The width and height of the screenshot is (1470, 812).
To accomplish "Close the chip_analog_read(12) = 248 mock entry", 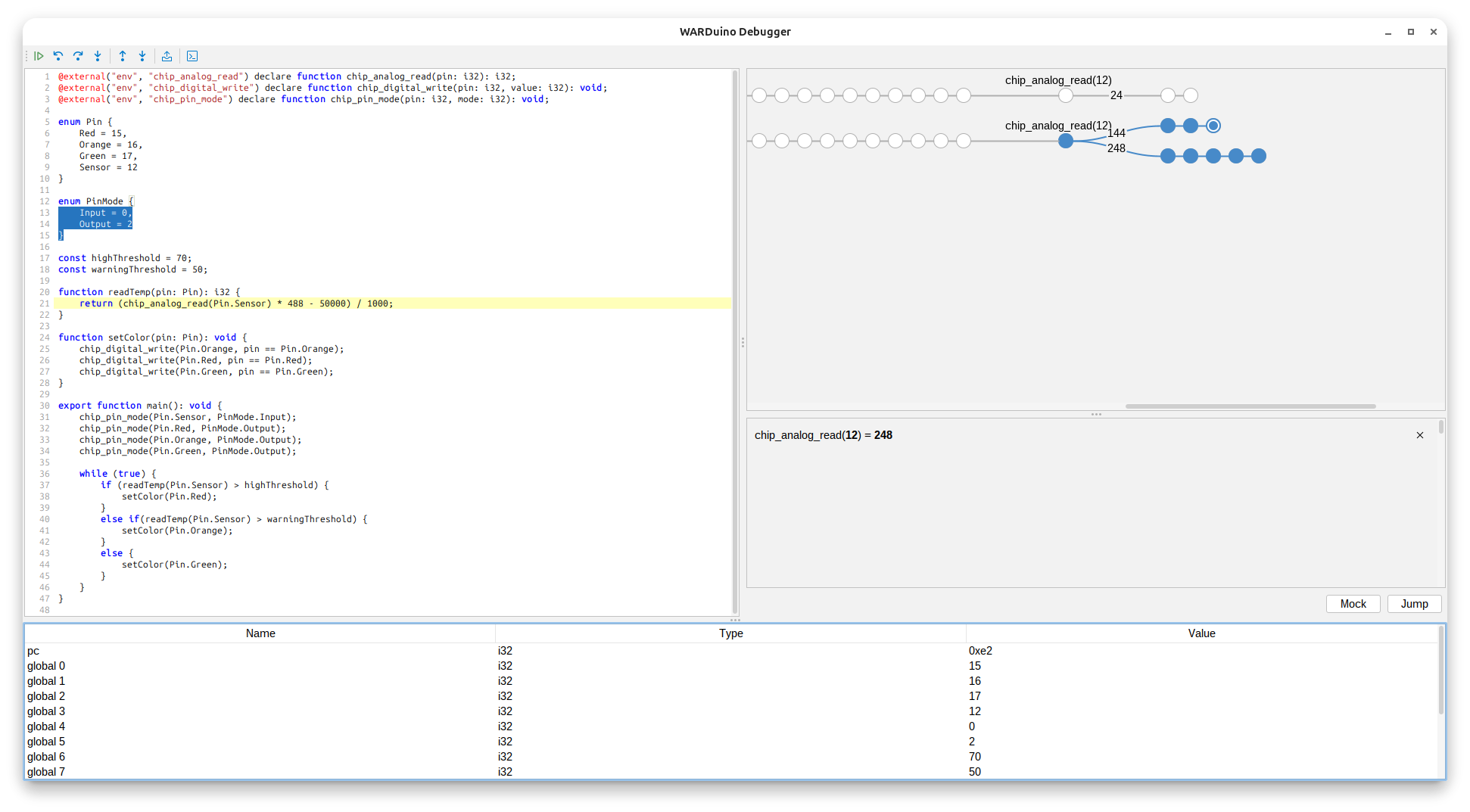I will tap(1420, 435).
